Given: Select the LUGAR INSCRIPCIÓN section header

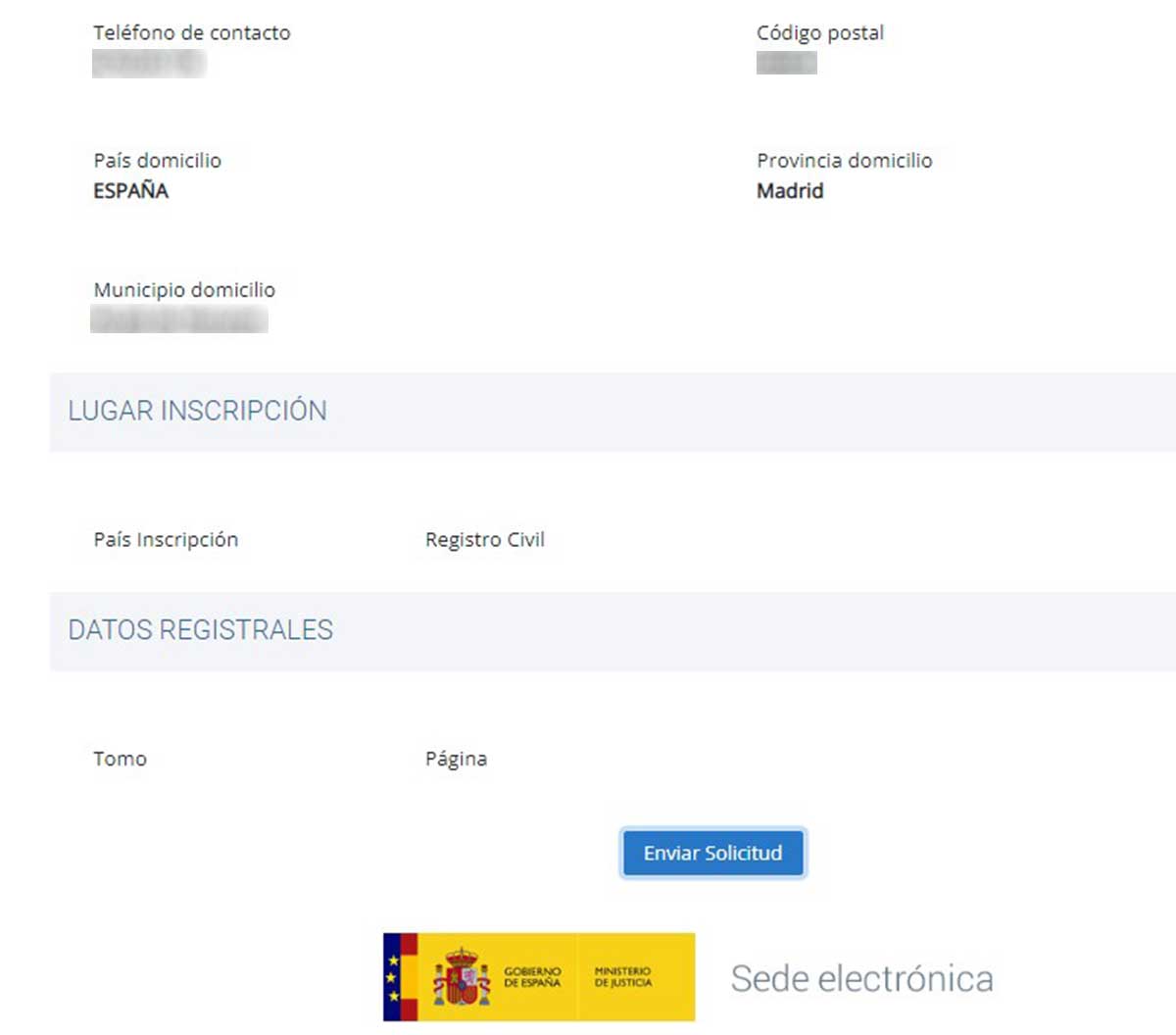Looking at the screenshot, I should 197,411.
